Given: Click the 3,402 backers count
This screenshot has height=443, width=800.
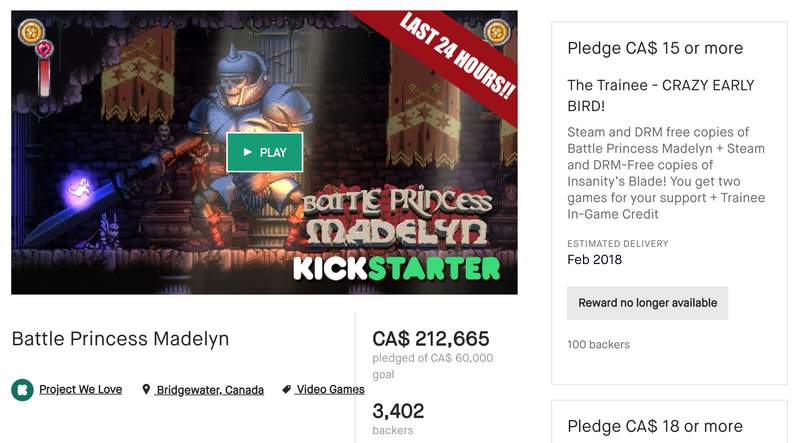Looking at the screenshot, I should tap(398, 410).
